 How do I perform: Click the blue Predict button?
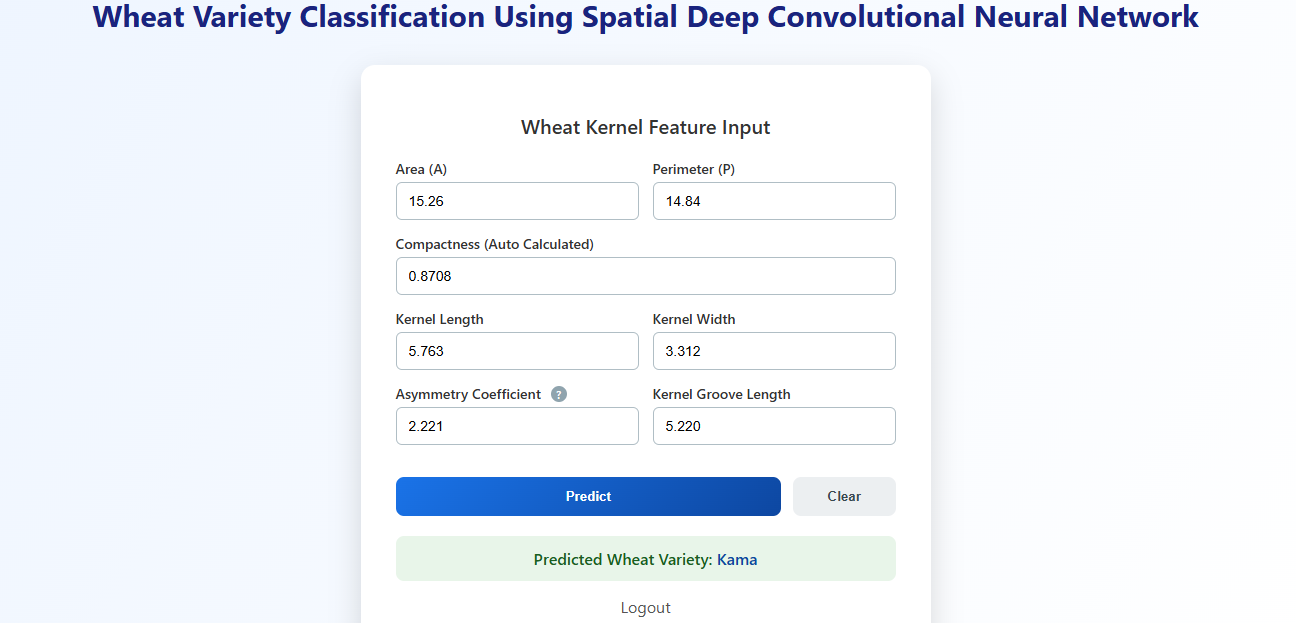pos(588,496)
